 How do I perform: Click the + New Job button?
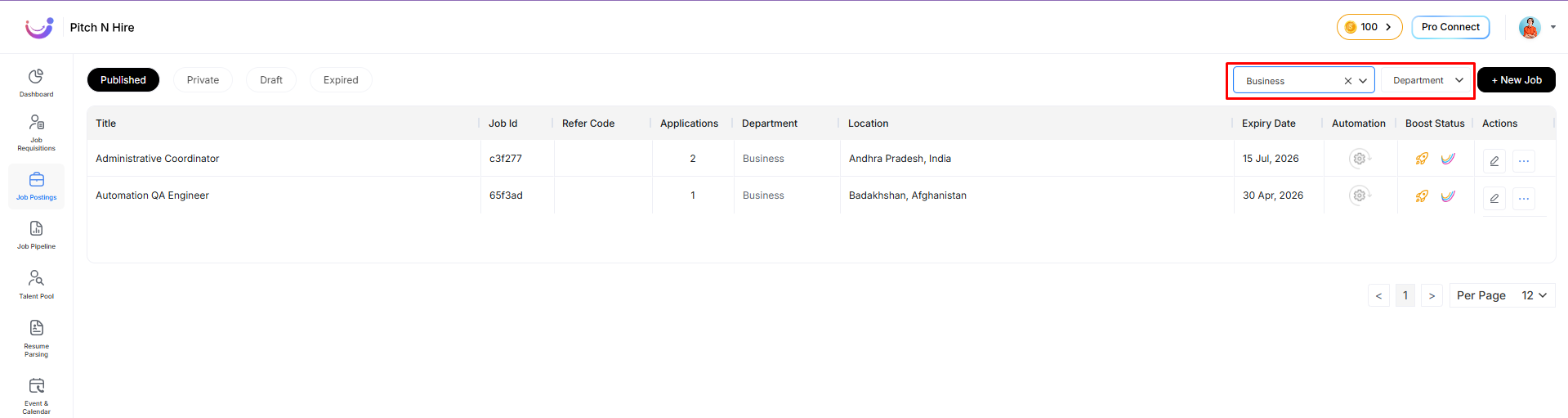pyautogui.click(x=1517, y=80)
